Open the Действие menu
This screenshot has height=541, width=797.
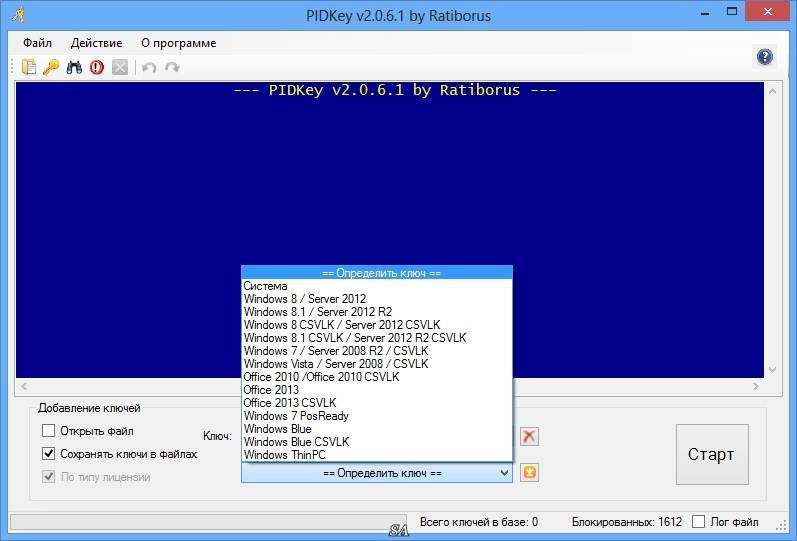[x=97, y=43]
